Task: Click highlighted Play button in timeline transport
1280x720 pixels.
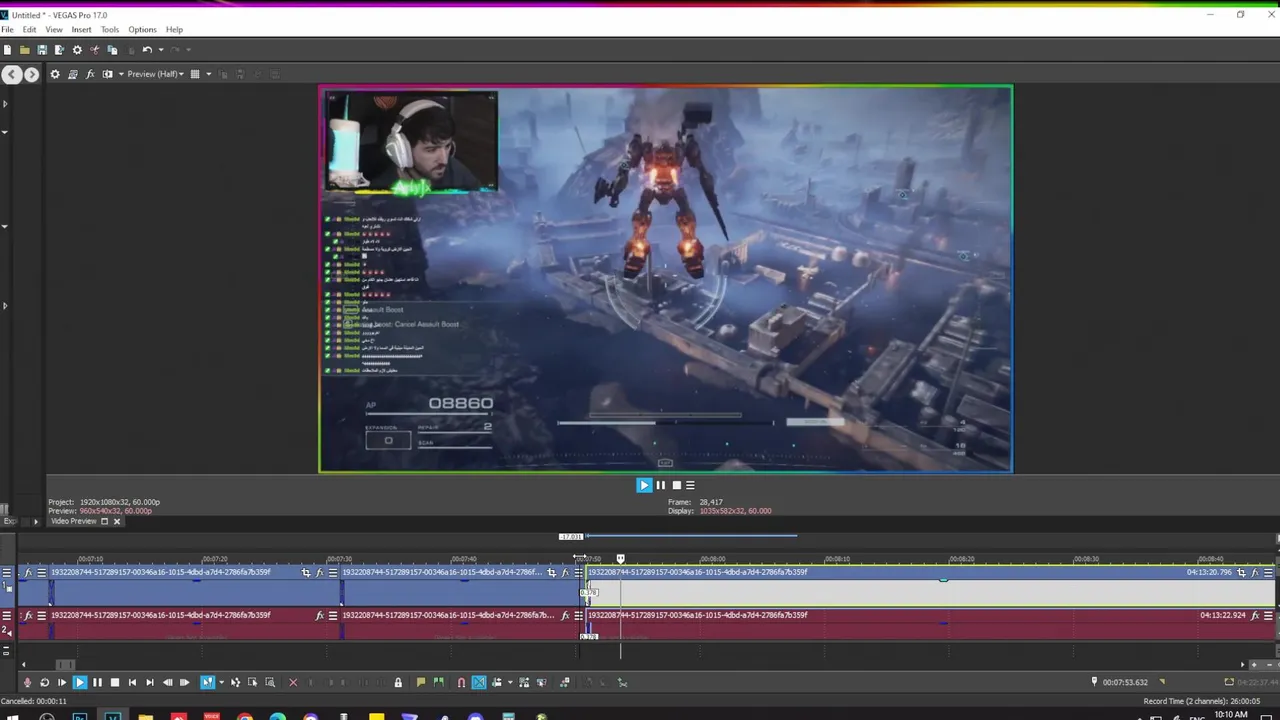Action: tap(80, 682)
